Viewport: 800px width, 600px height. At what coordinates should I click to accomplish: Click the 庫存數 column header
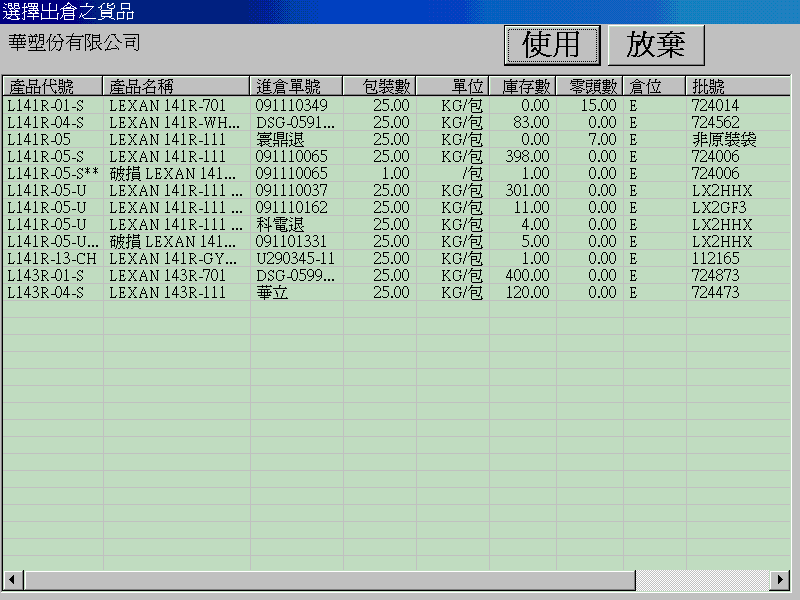pyautogui.click(x=522, y=86)
